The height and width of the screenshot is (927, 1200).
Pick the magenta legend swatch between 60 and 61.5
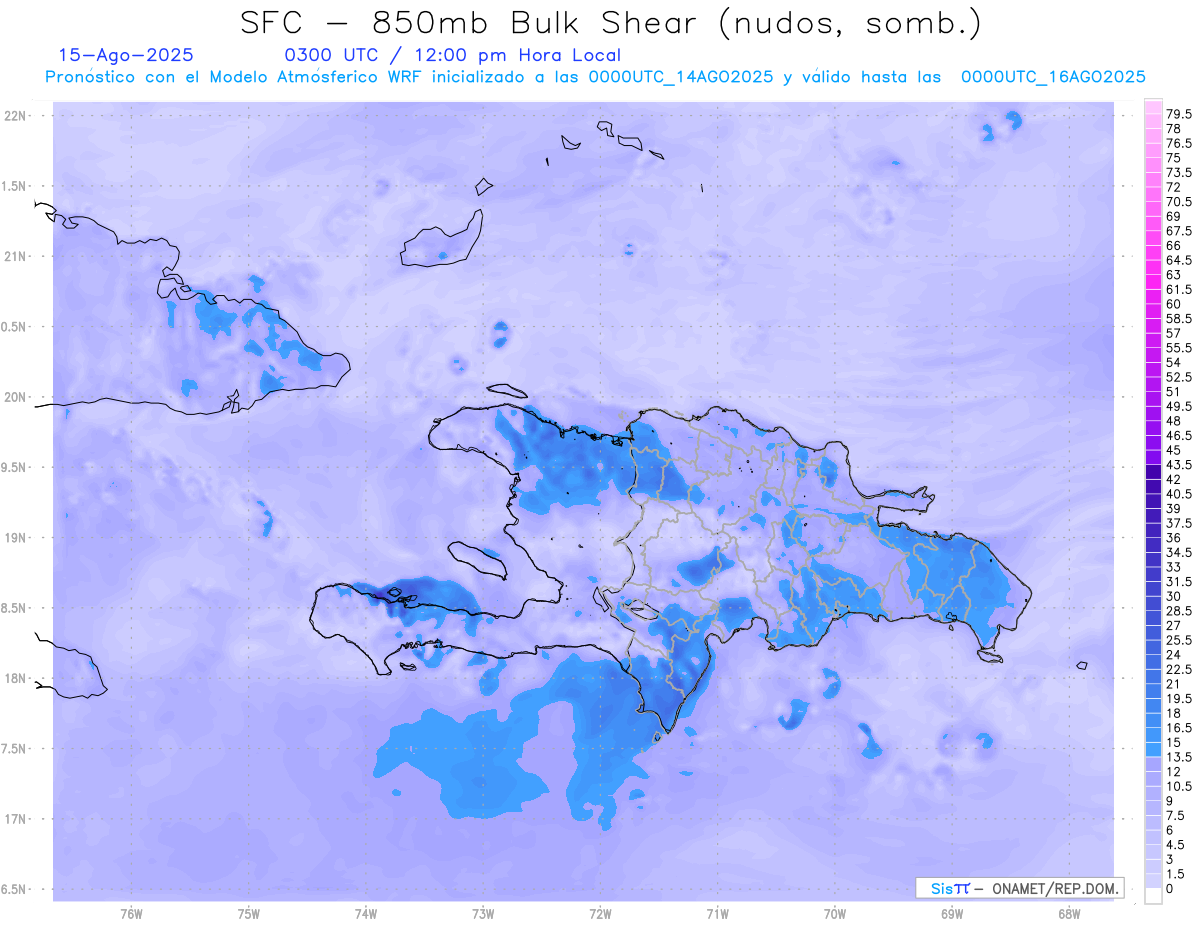[1153, 296]
